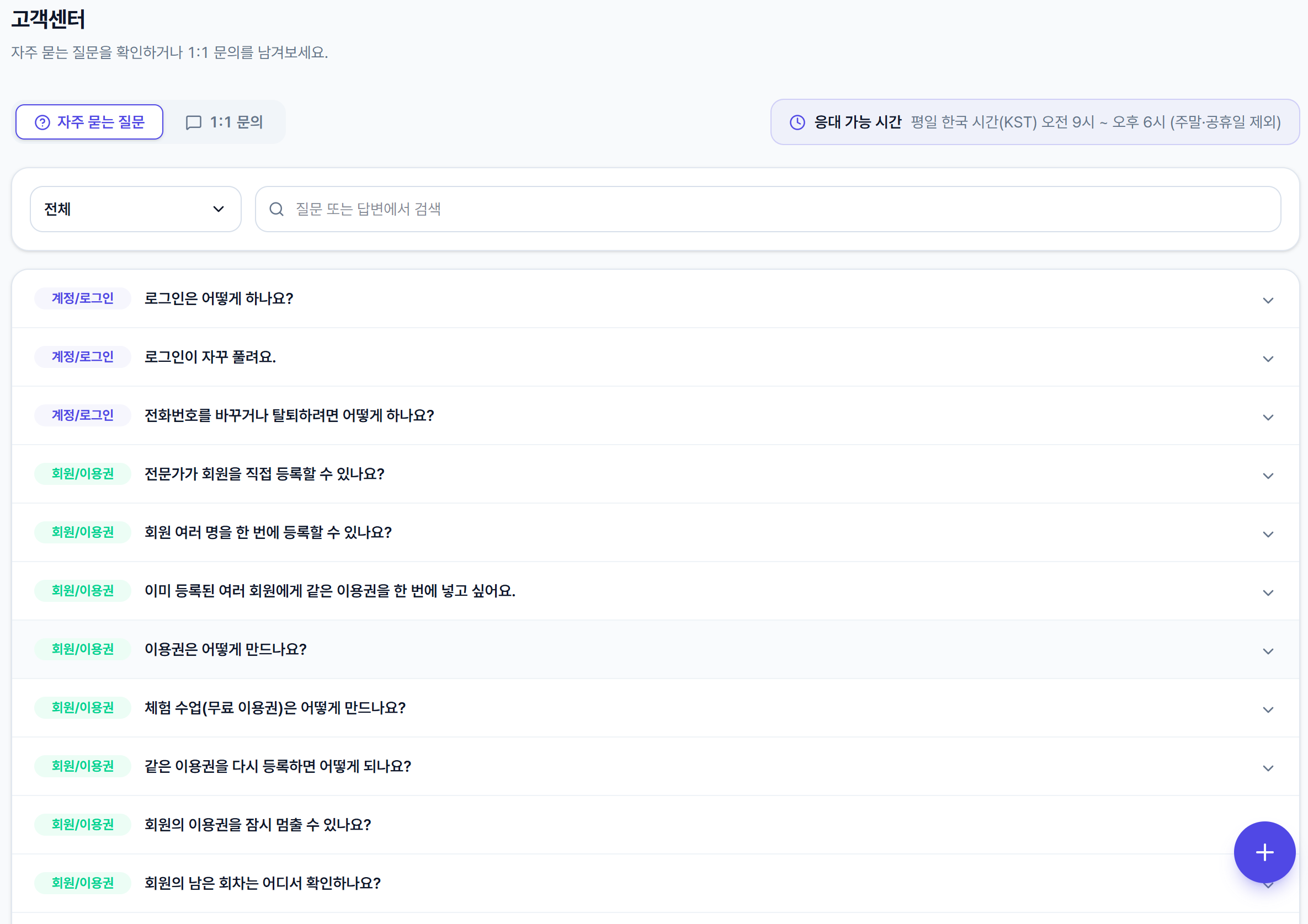Image resolution: width=1308 pixels, height=924 pixels.
Task: Open question 전문가가 회원을 직접 등록할 수 있나요?
Action: [655, 474]
